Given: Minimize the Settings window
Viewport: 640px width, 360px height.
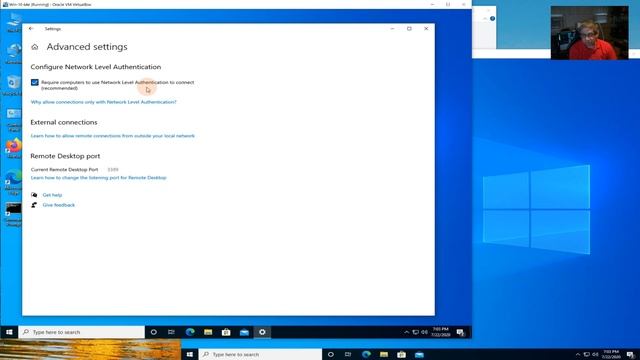Looking at the screenshot, I should [x=392, y=29].
